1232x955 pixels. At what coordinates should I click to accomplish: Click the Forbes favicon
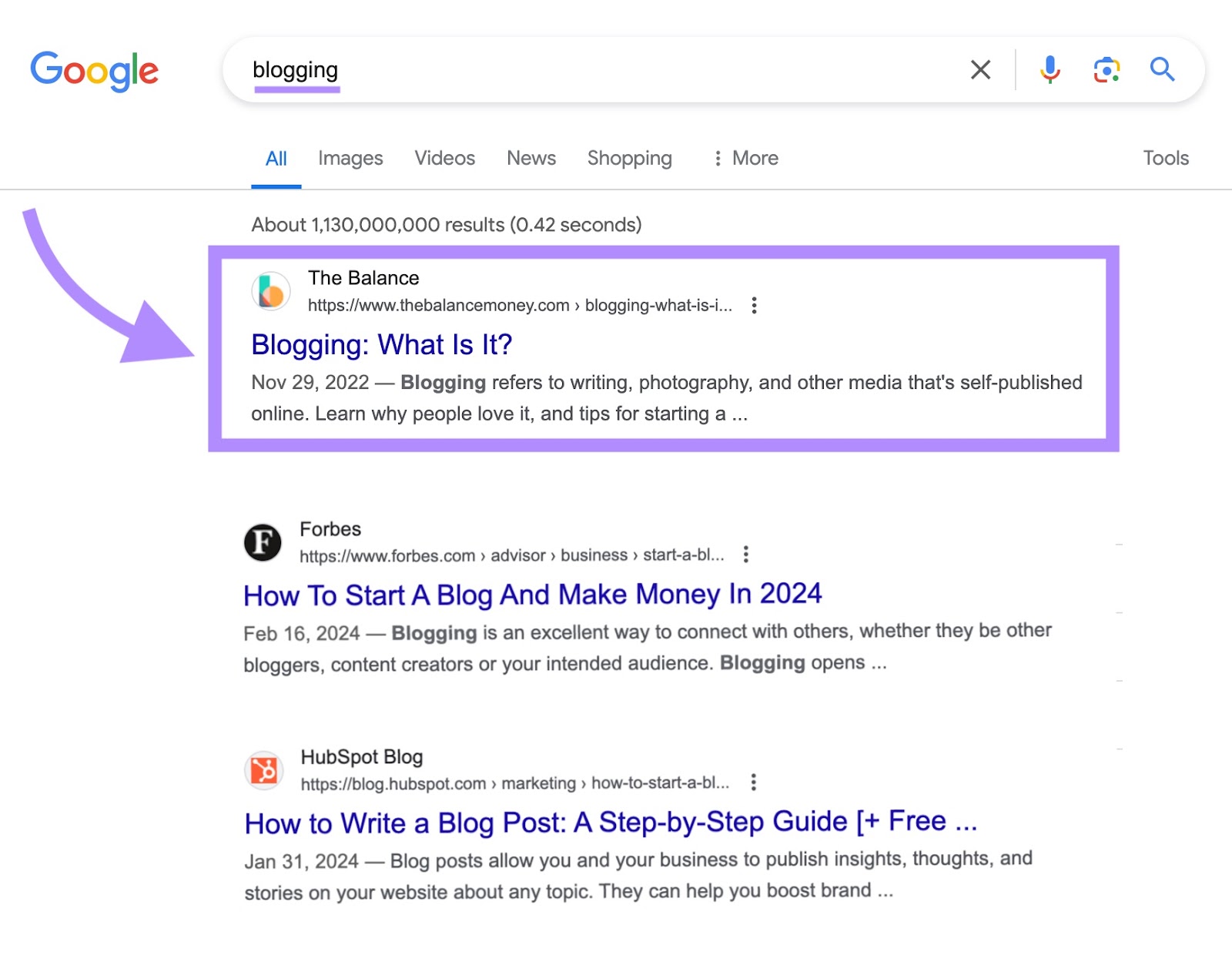[262, 542]
